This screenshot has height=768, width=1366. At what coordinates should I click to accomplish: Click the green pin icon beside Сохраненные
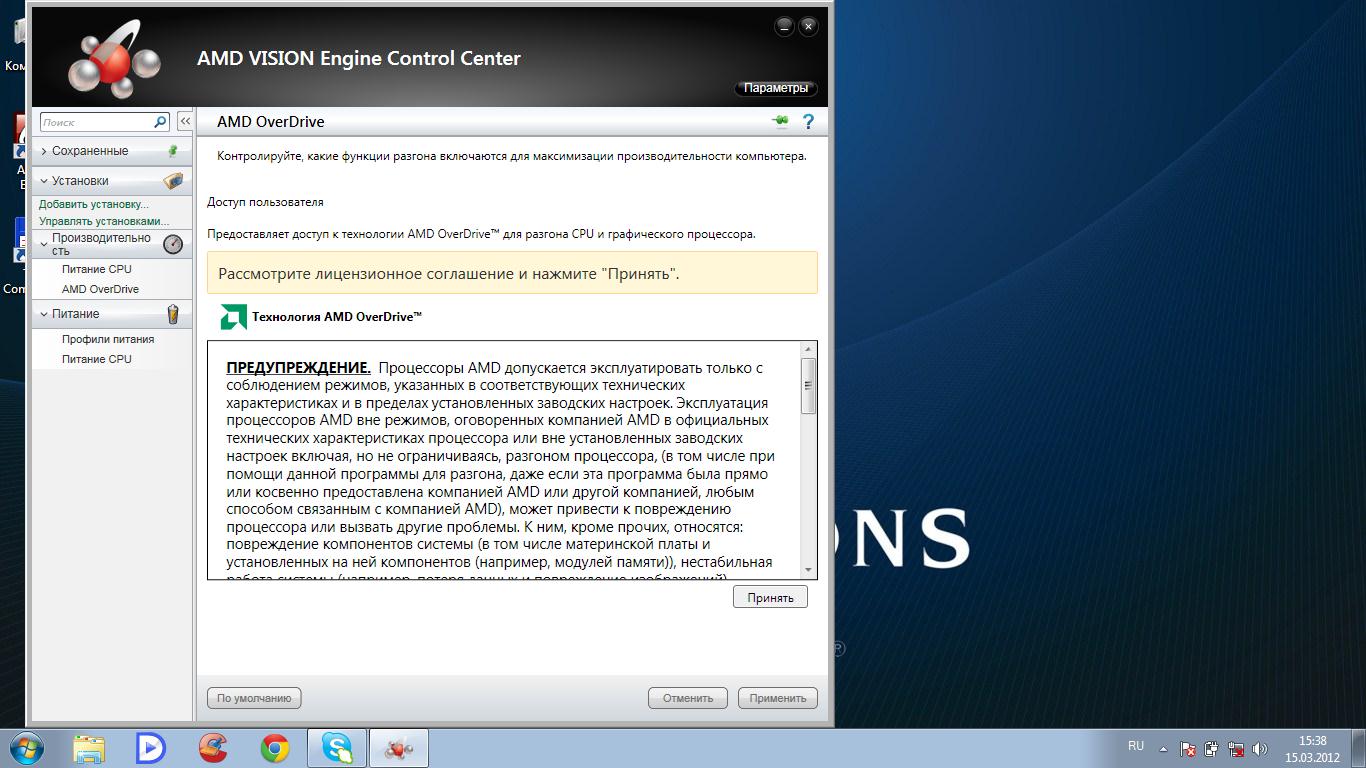coord(173,151)
